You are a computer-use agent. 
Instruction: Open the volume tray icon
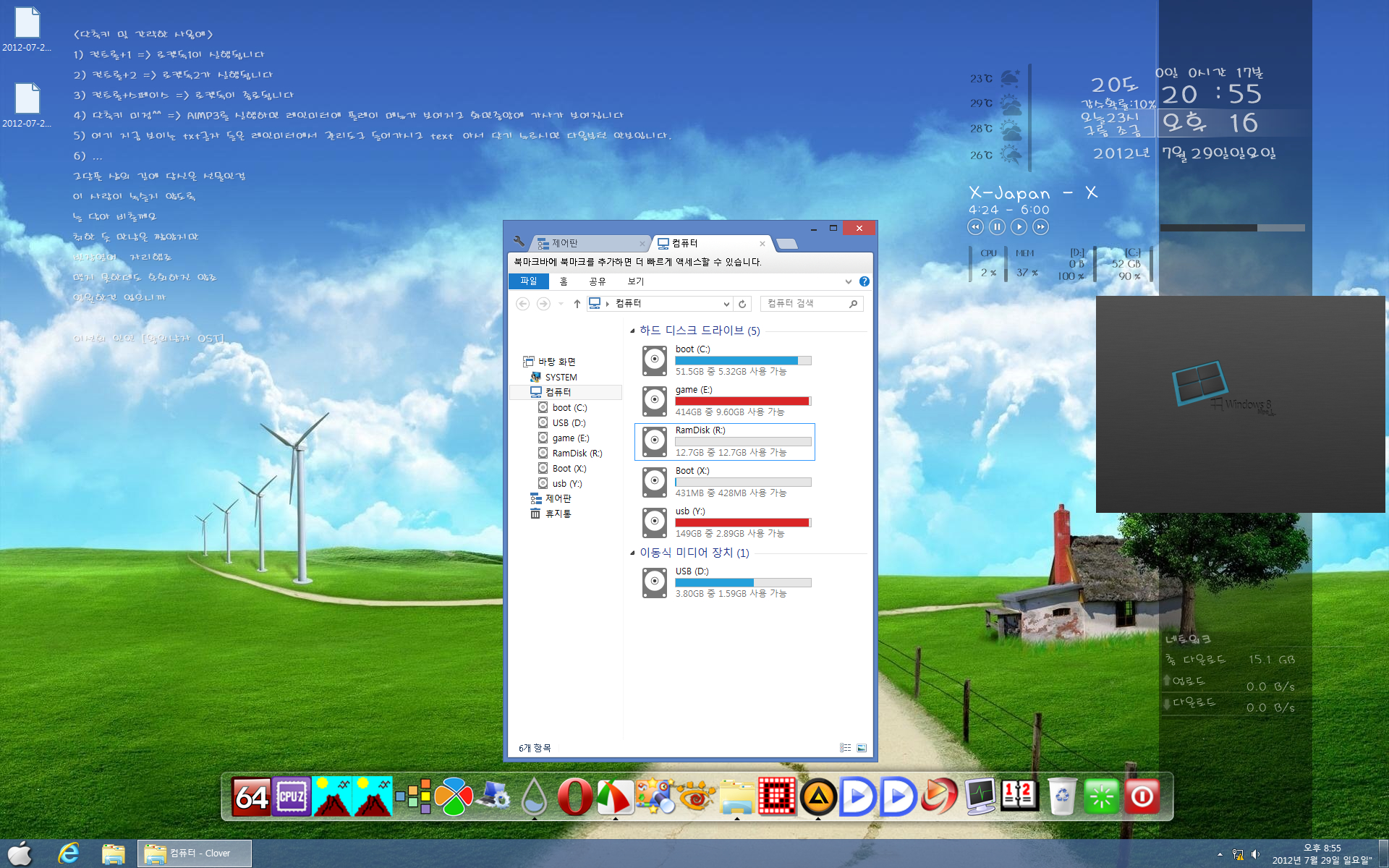[x=1255, y=854]
